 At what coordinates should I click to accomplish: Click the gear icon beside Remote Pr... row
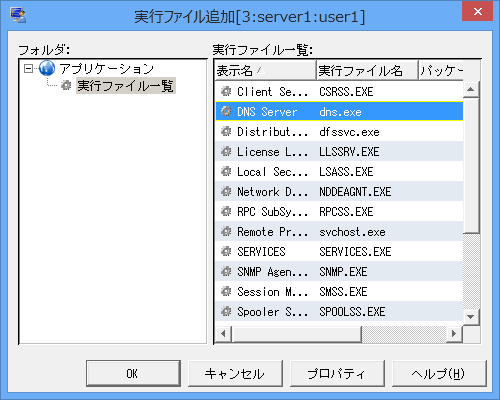coord(226,231)
